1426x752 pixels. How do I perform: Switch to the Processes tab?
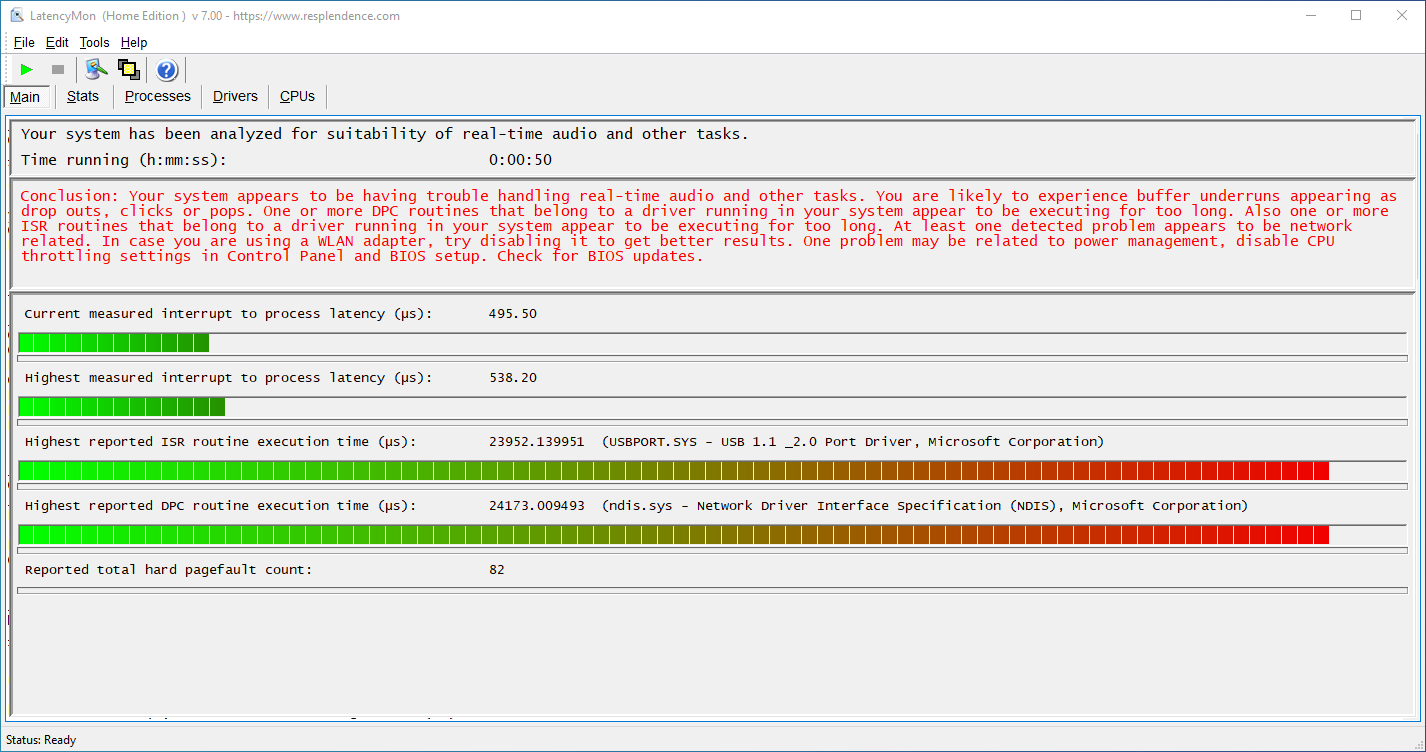(x=158, y=96)
